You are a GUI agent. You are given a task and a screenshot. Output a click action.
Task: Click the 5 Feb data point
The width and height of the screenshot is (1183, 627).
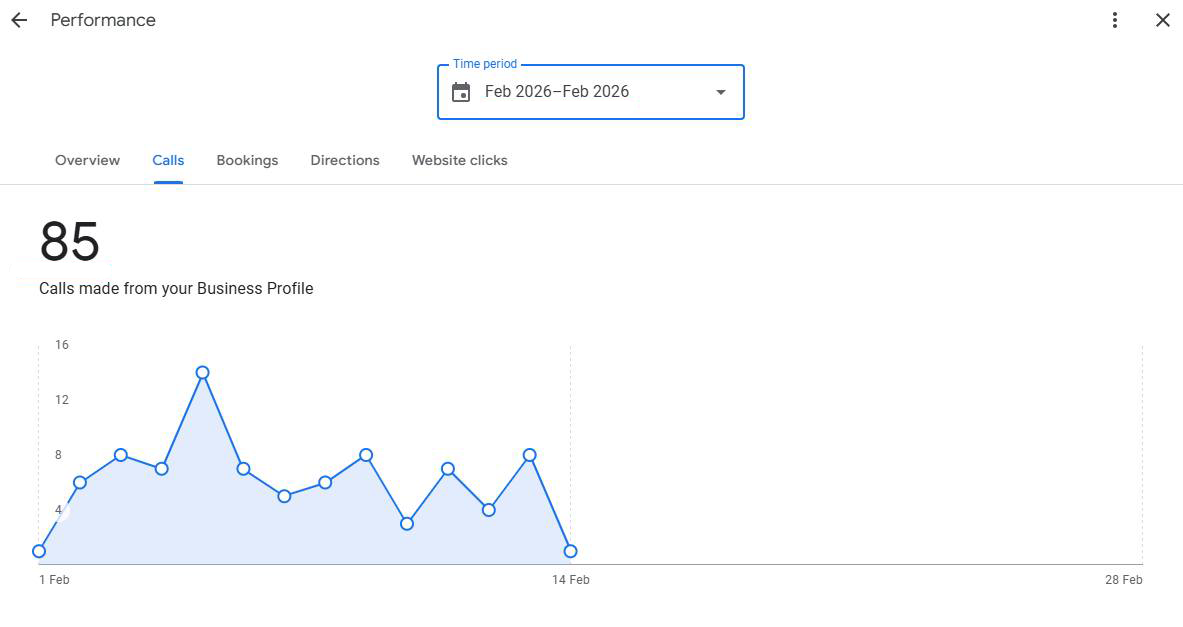[x=203, y=372]
